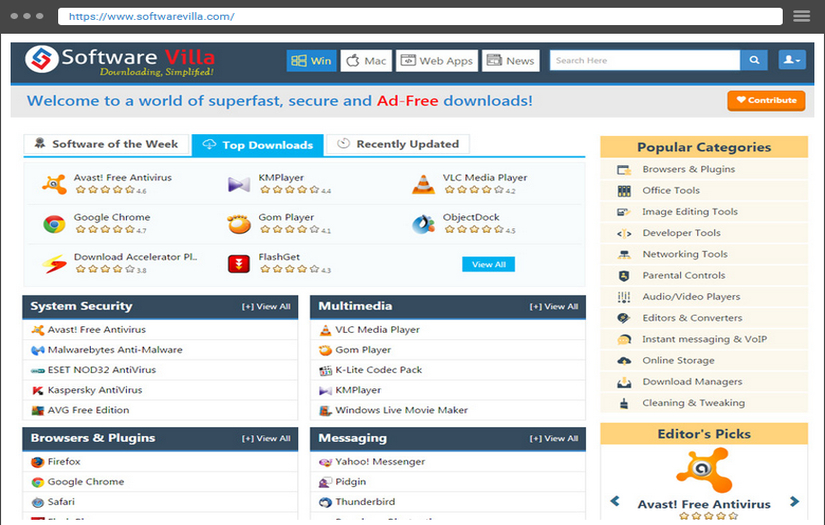Screen dimensions: 825x525
Task: Open the browser hamburger menu
Action: click(x=801, y=16)
